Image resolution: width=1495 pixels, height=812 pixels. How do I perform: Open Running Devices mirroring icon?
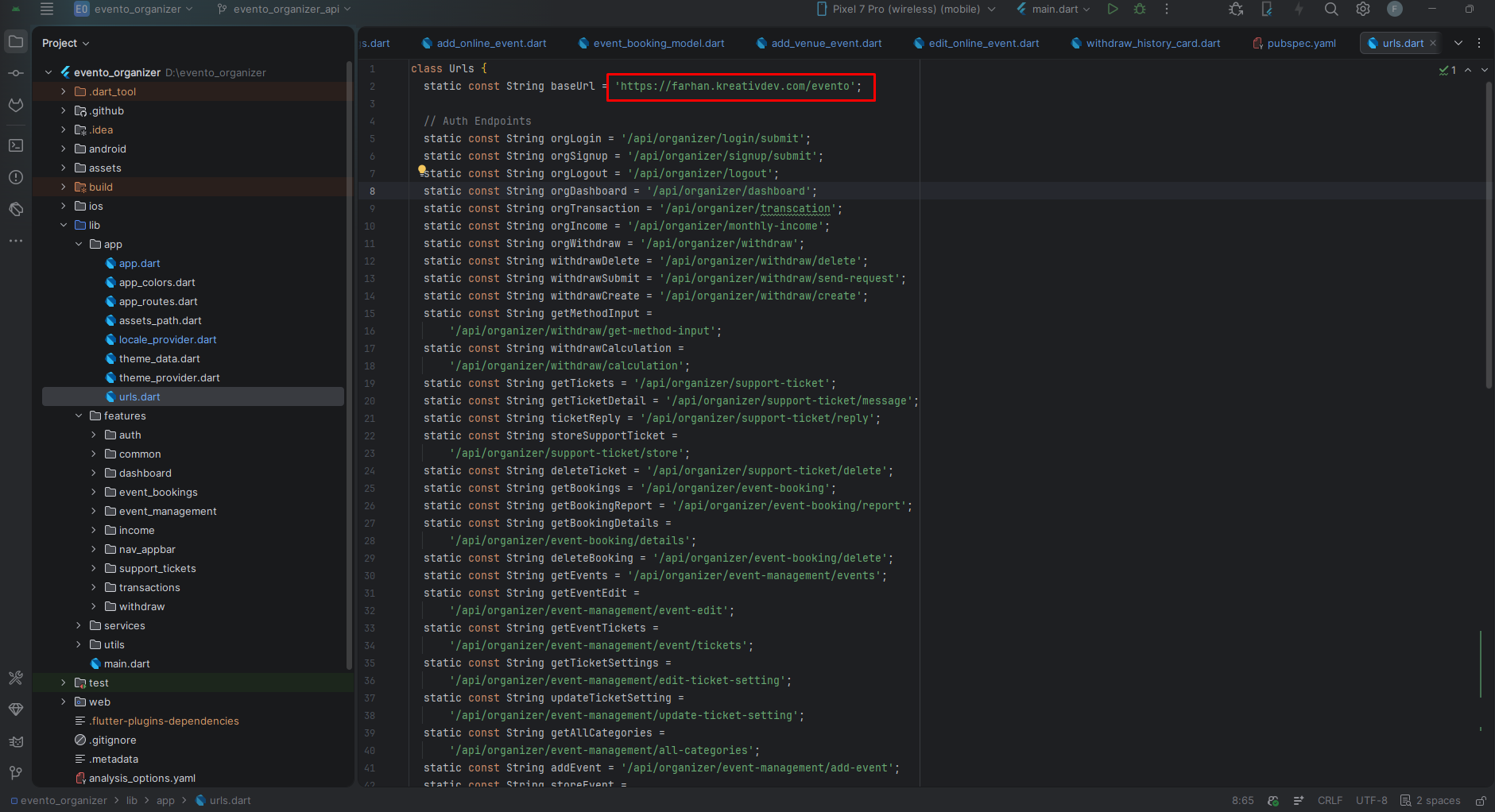coord(1267,9)
